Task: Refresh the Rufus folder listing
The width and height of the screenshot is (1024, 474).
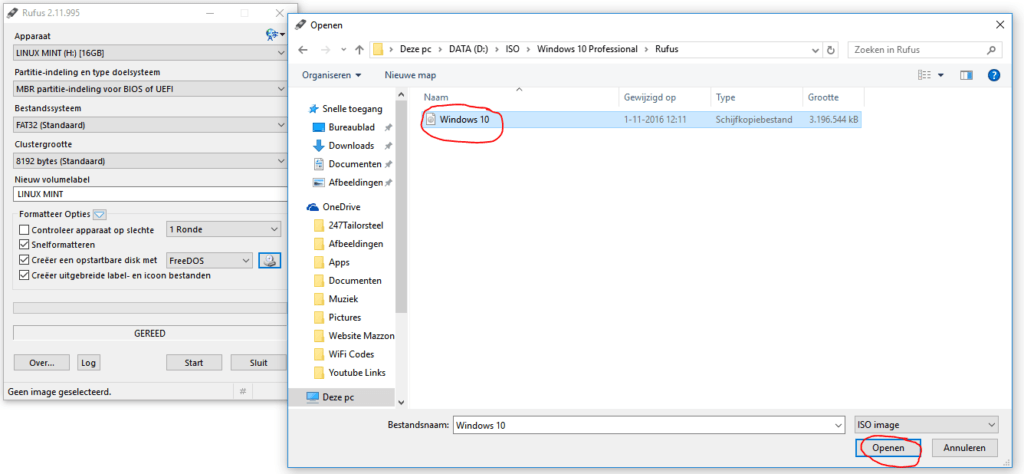Action: click(831, 50)
